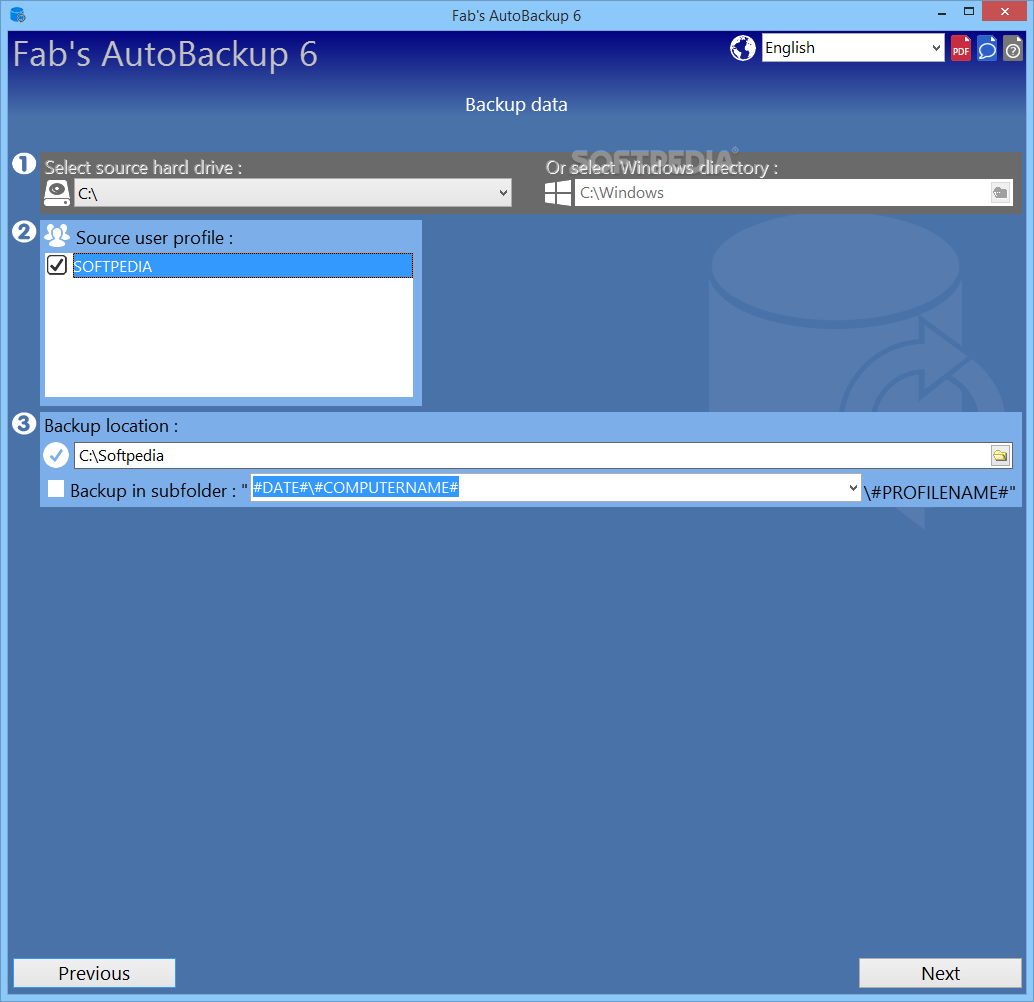Image resolution: width=1034 pixels, height=1002 pixels.
Task: Click the Previous button
Action: coord(94,973)
